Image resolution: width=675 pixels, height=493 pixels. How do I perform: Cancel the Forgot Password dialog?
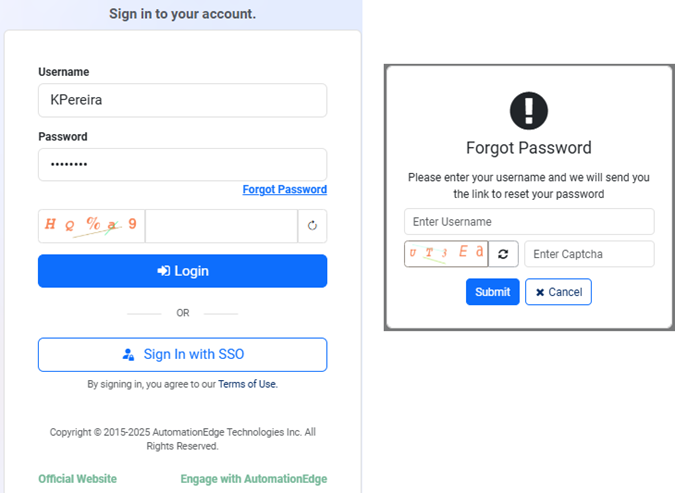click(558, 292)
